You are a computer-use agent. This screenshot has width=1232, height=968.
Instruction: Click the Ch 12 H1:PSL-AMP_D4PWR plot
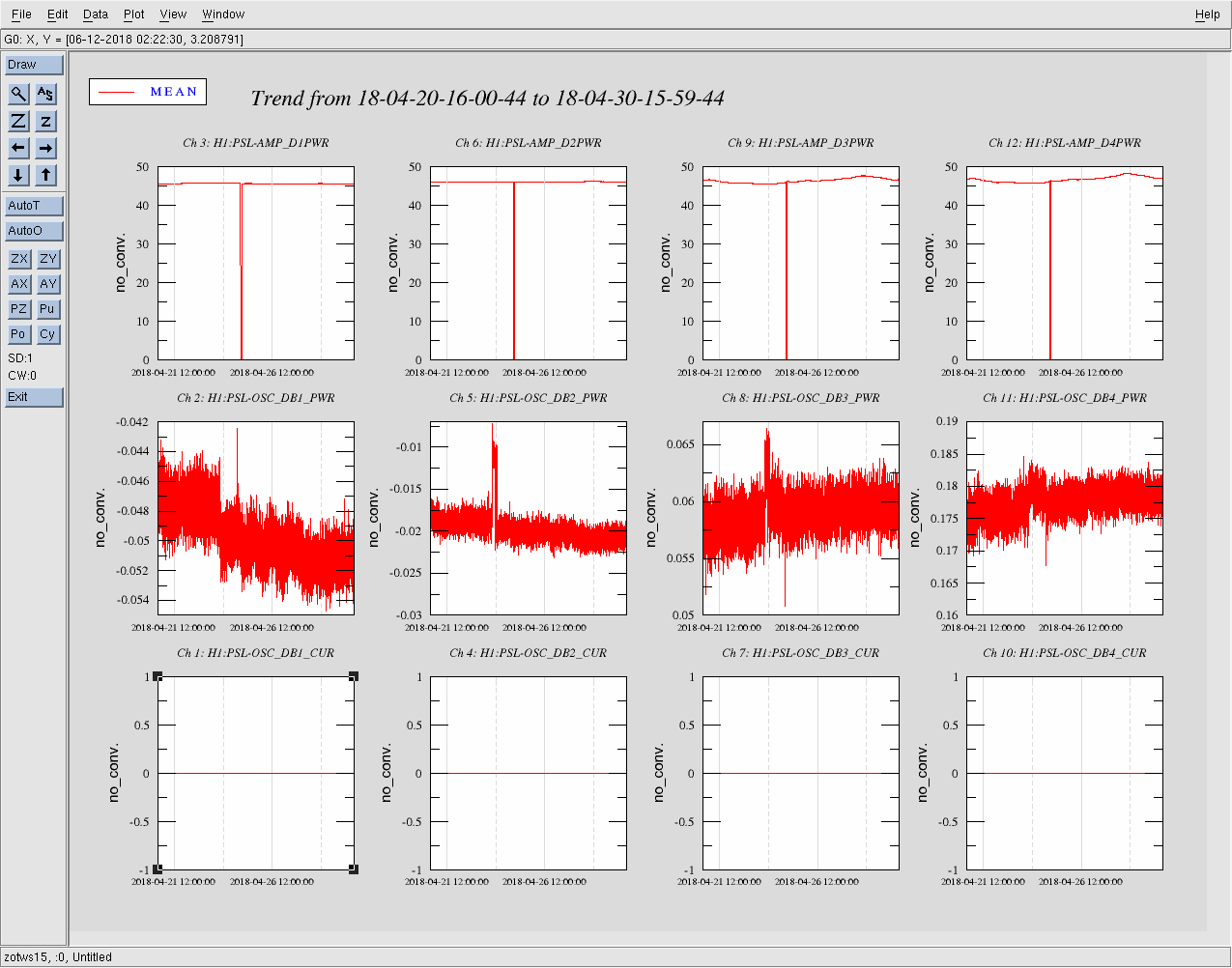[x=1065, y=263]
